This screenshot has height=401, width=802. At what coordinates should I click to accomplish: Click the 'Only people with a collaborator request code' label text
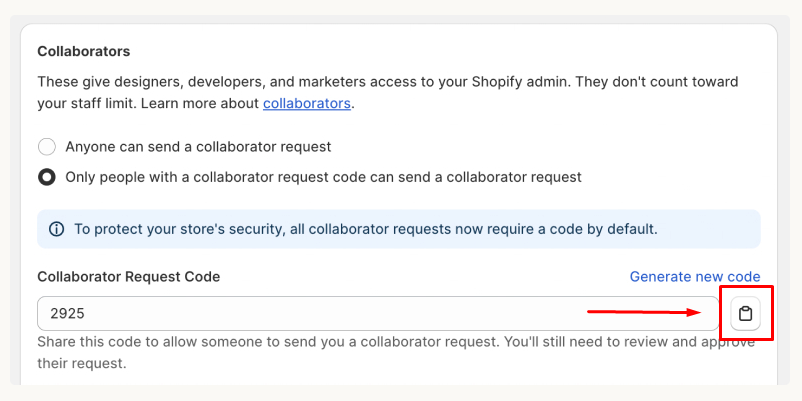(x=324, y=177)
